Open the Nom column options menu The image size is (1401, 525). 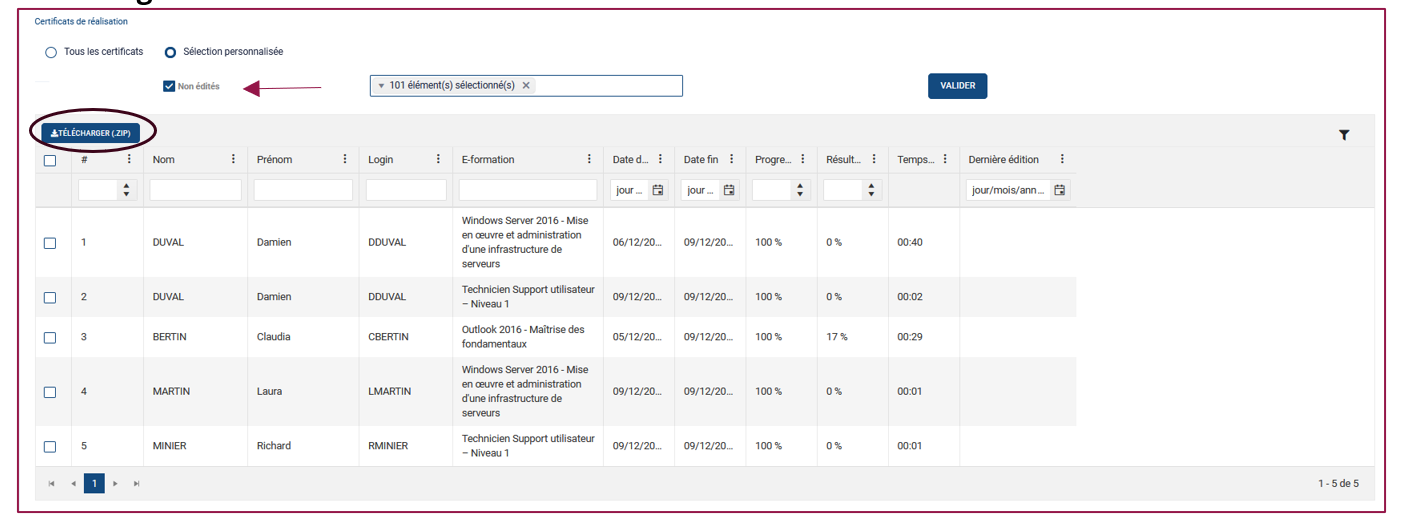click(x=233, y=159)
